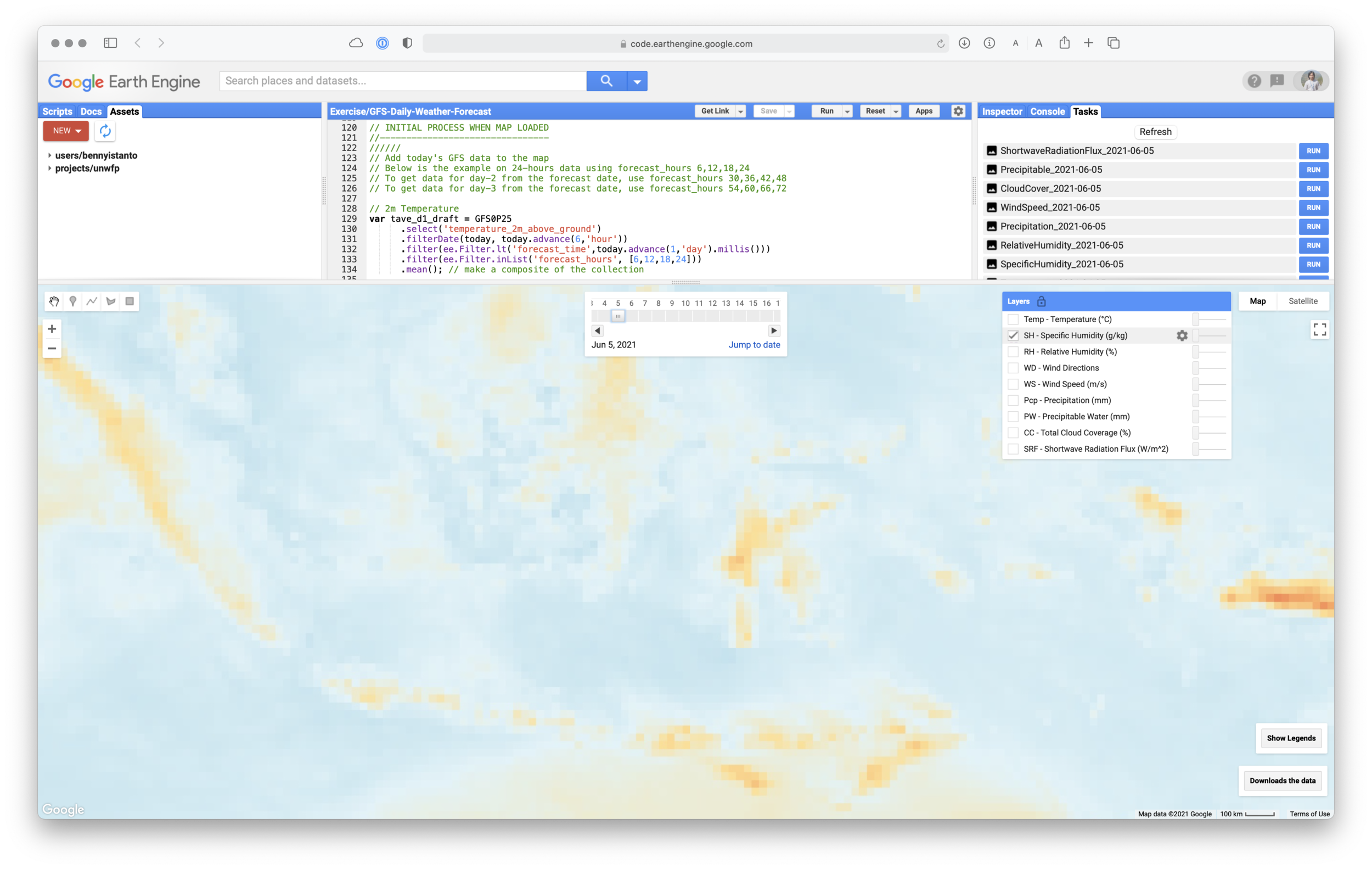The height and width of the screenshot is (869, 1372).
Task: Enable the WS - Wind Speed layer
Action: coord(1013,384)
